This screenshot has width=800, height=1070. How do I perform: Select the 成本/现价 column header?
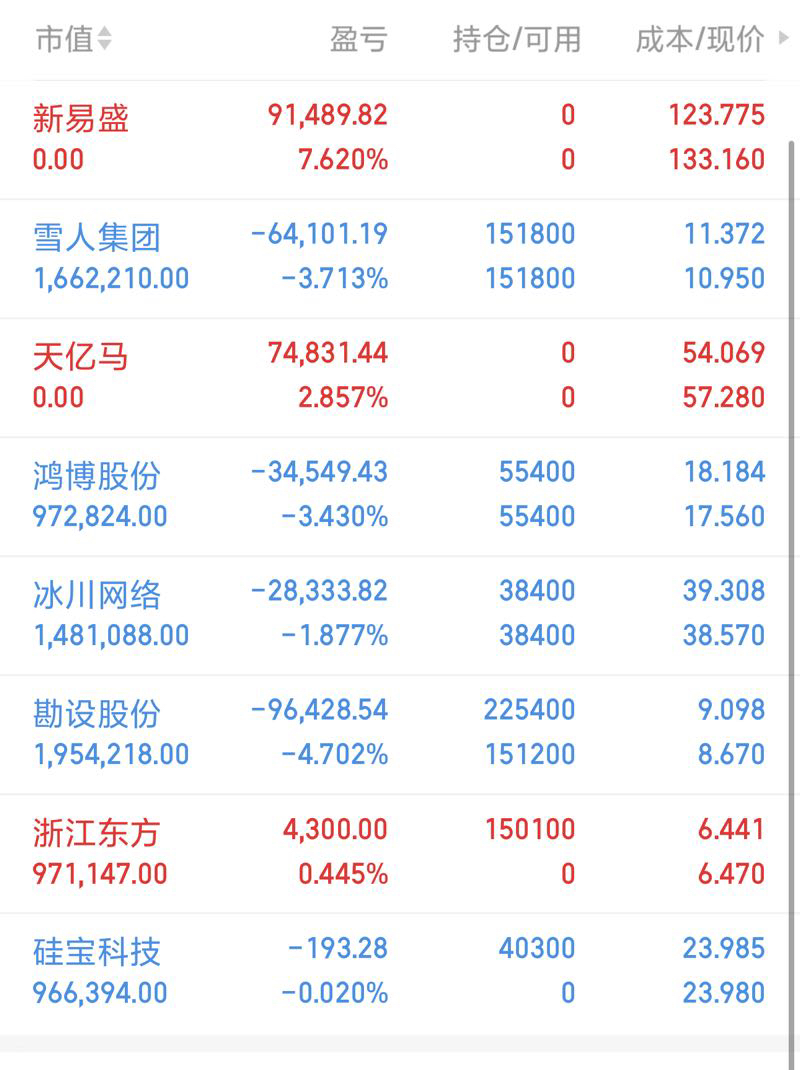(700, 40)
